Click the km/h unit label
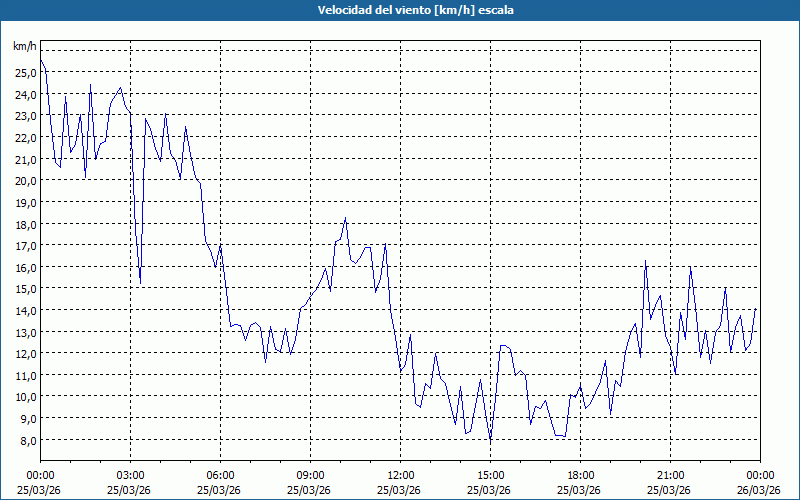 pos(25,46)
